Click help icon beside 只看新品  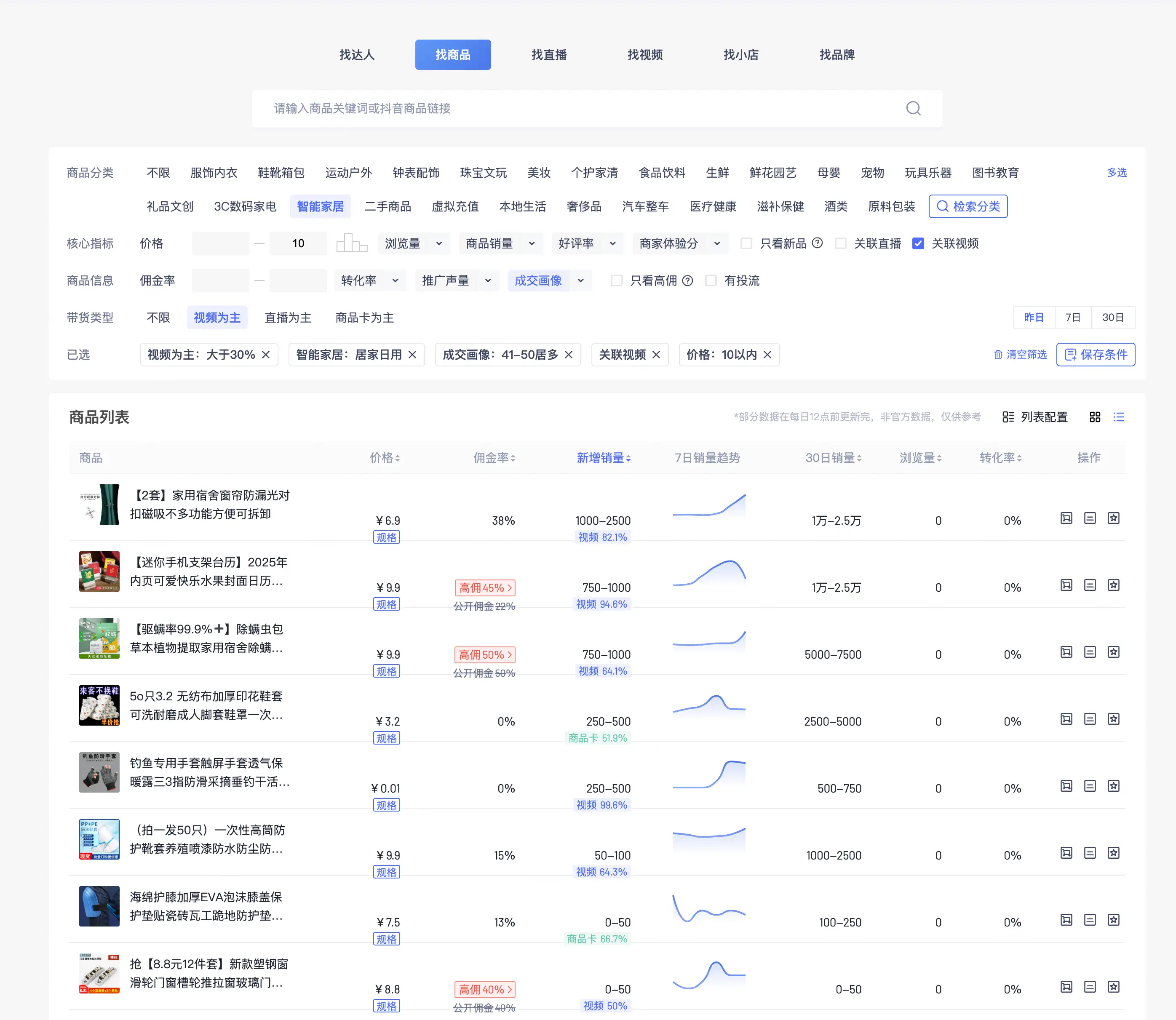817,243
